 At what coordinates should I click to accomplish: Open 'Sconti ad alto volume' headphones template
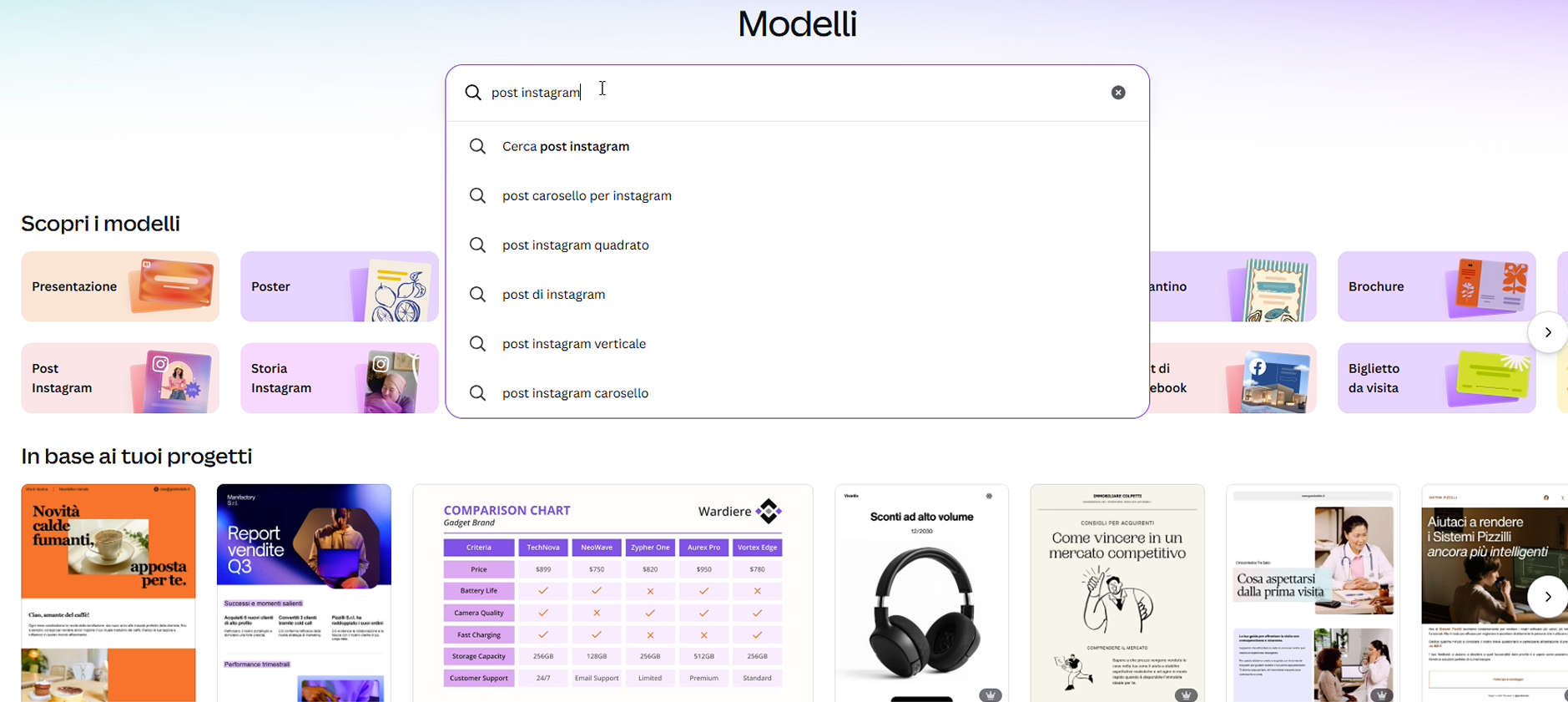(921, 593)
